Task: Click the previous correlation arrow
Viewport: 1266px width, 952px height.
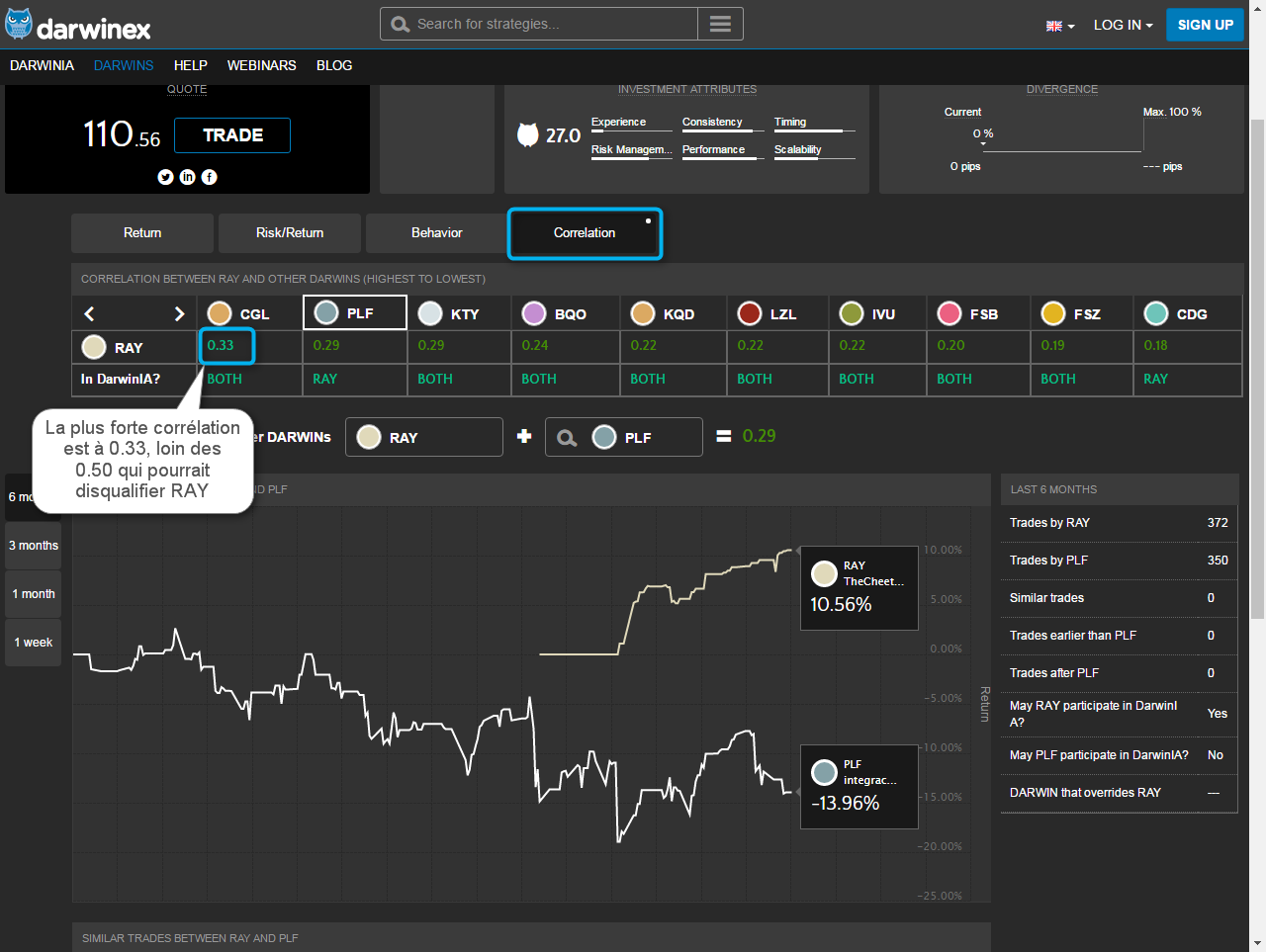Action: click(90, 313)
